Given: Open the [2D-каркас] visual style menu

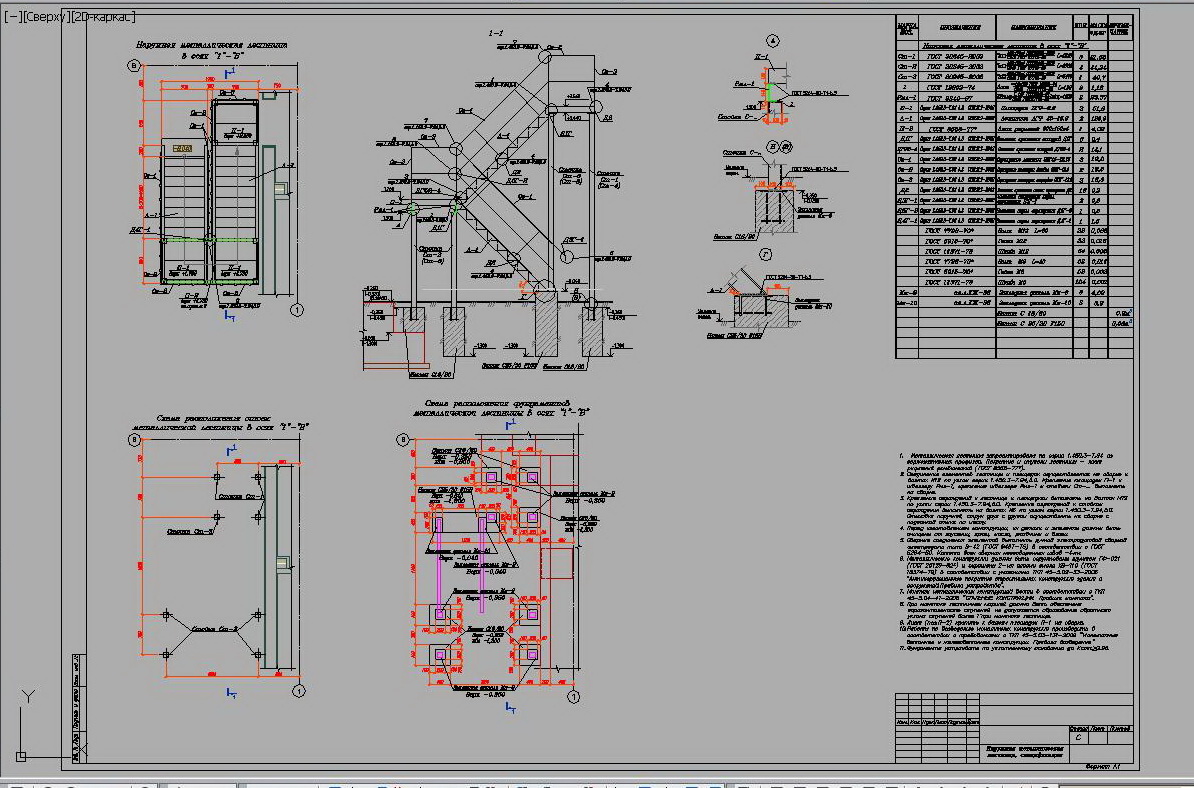Looking at the screenshot, I should (104, 18).
